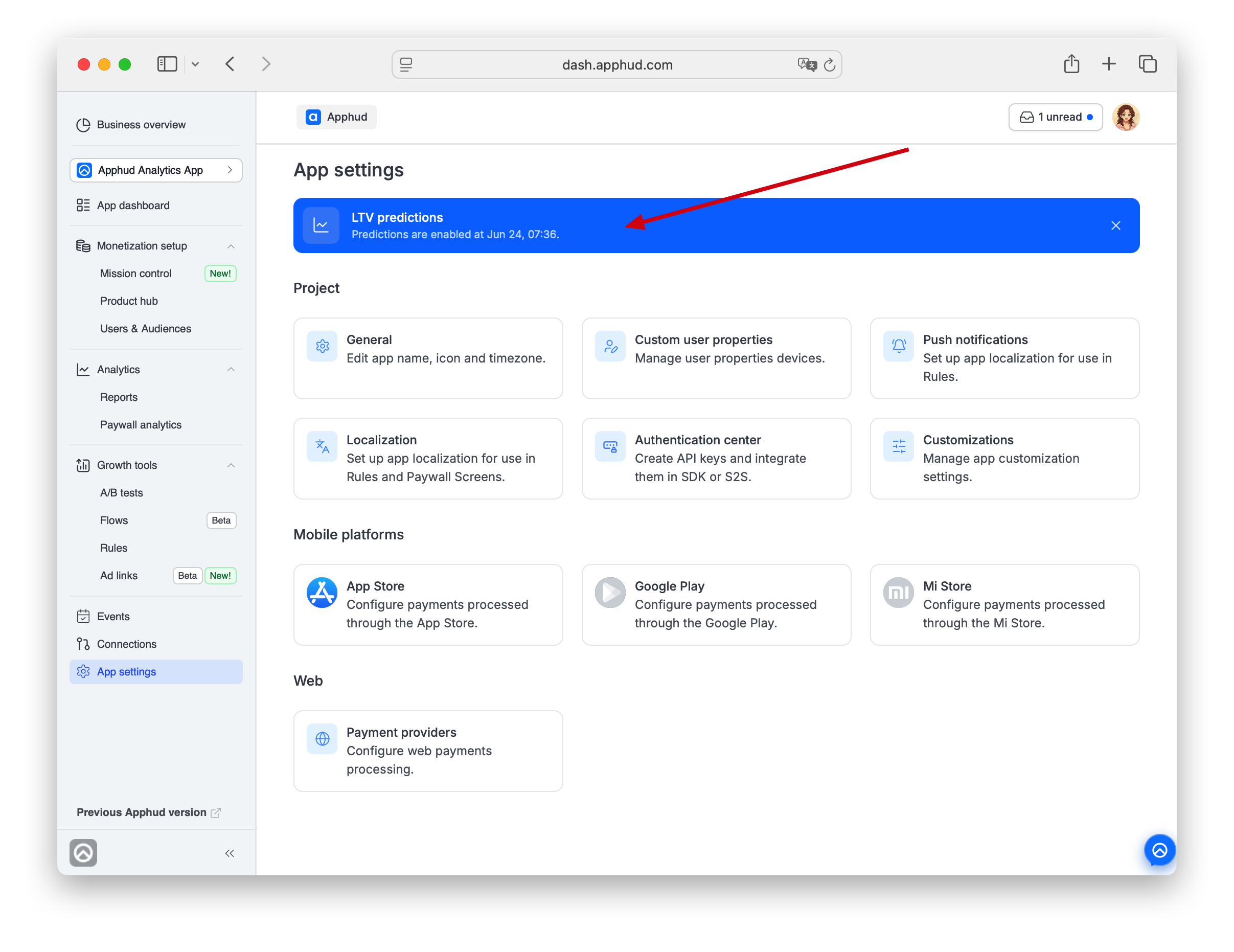Click the Localization translate icon
1234x952 pixels.
pos(322,446)
